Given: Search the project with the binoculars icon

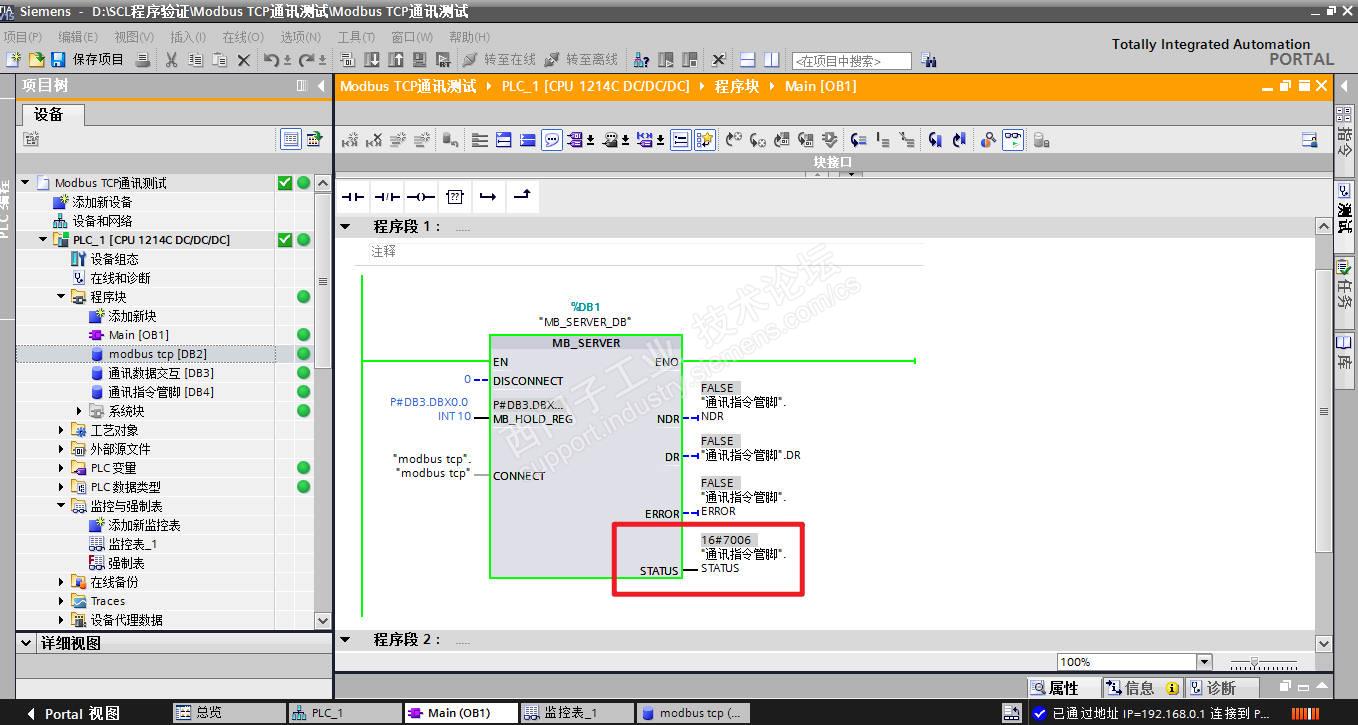Looking at the screenshot, I should [x=928, y=61].
